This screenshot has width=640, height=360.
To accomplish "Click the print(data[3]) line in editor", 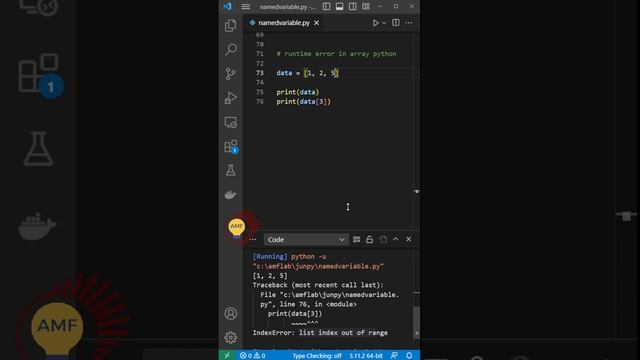I will point(303,102).
